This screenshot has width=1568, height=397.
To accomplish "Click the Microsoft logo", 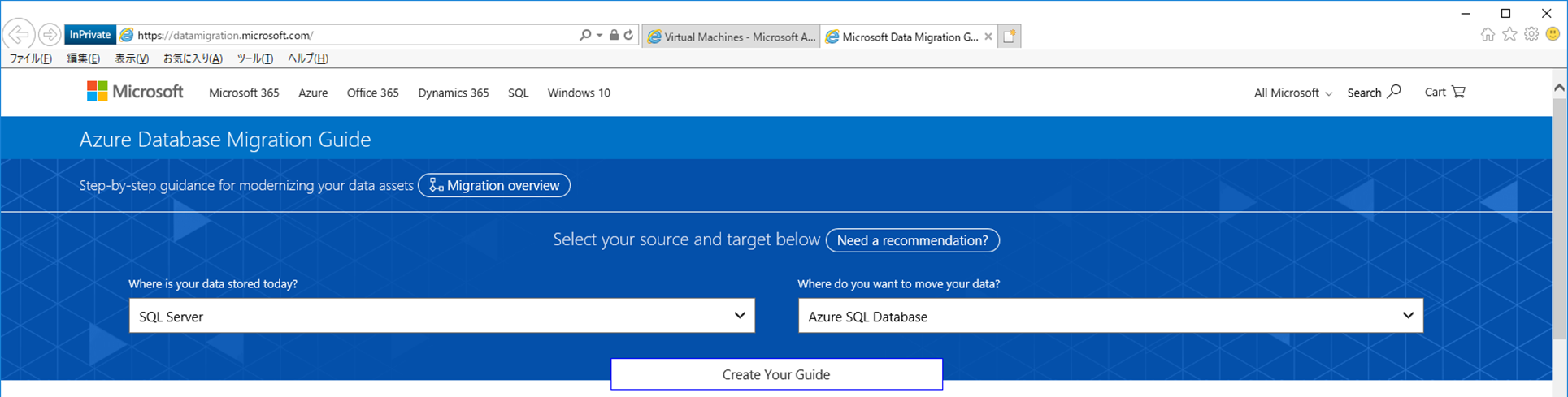I will coord(135,92).
